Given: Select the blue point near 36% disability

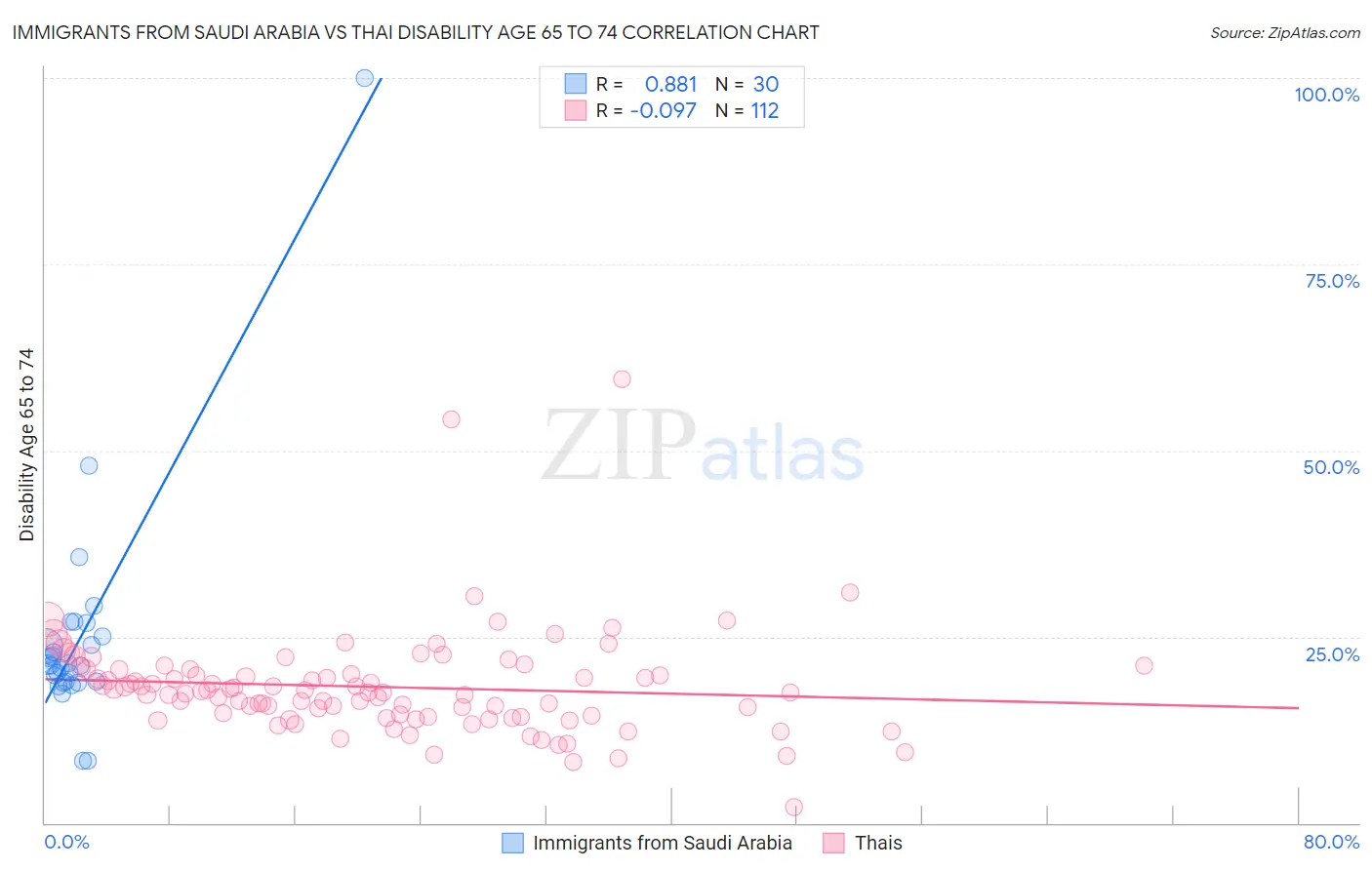Looking at the screenshot, I should click(x=79, y=557).
